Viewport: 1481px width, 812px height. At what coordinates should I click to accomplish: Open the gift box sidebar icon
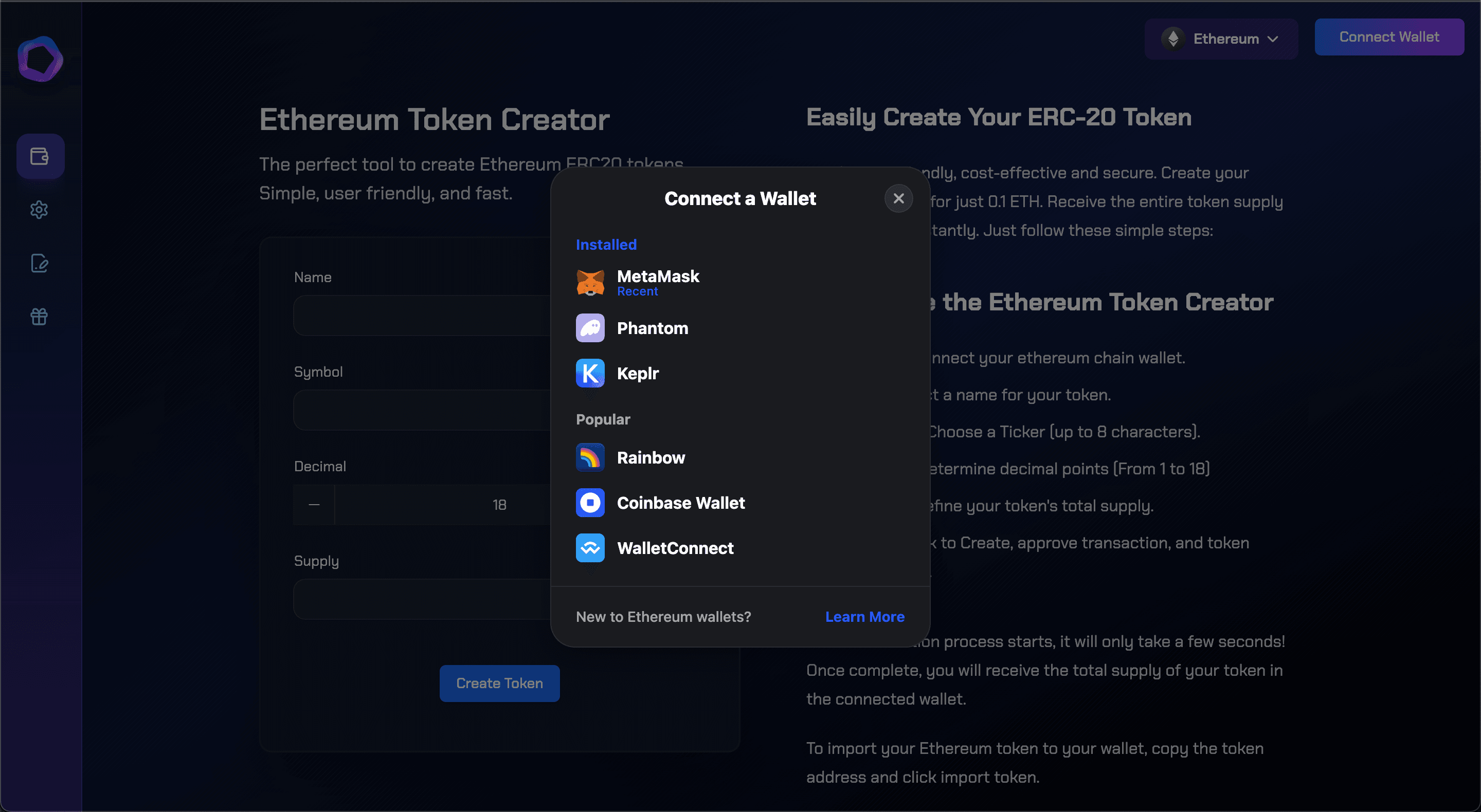(39, 316)
